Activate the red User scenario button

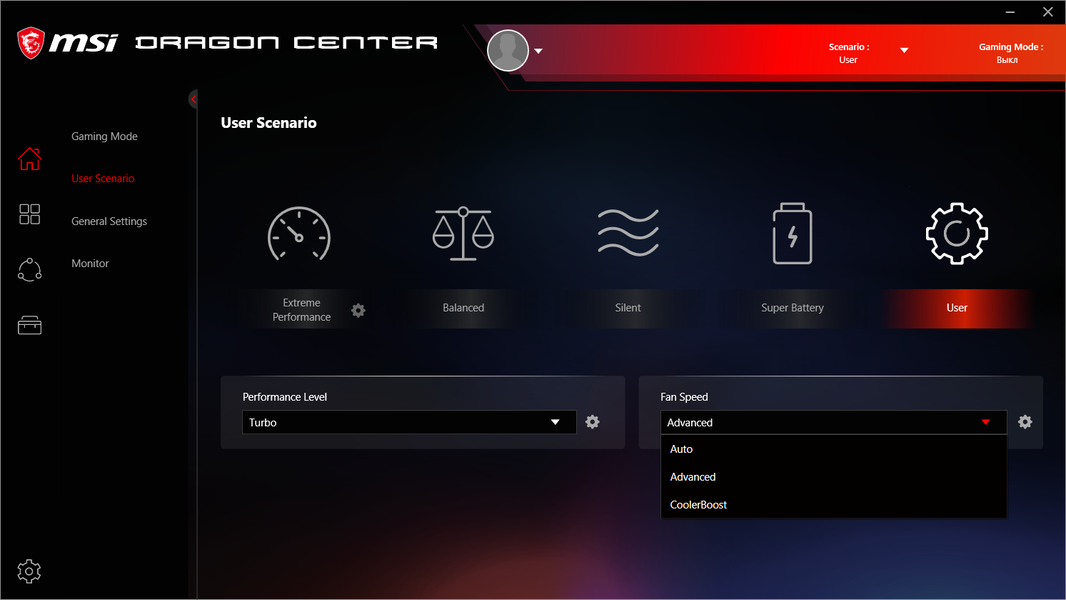tap(957, 308)
